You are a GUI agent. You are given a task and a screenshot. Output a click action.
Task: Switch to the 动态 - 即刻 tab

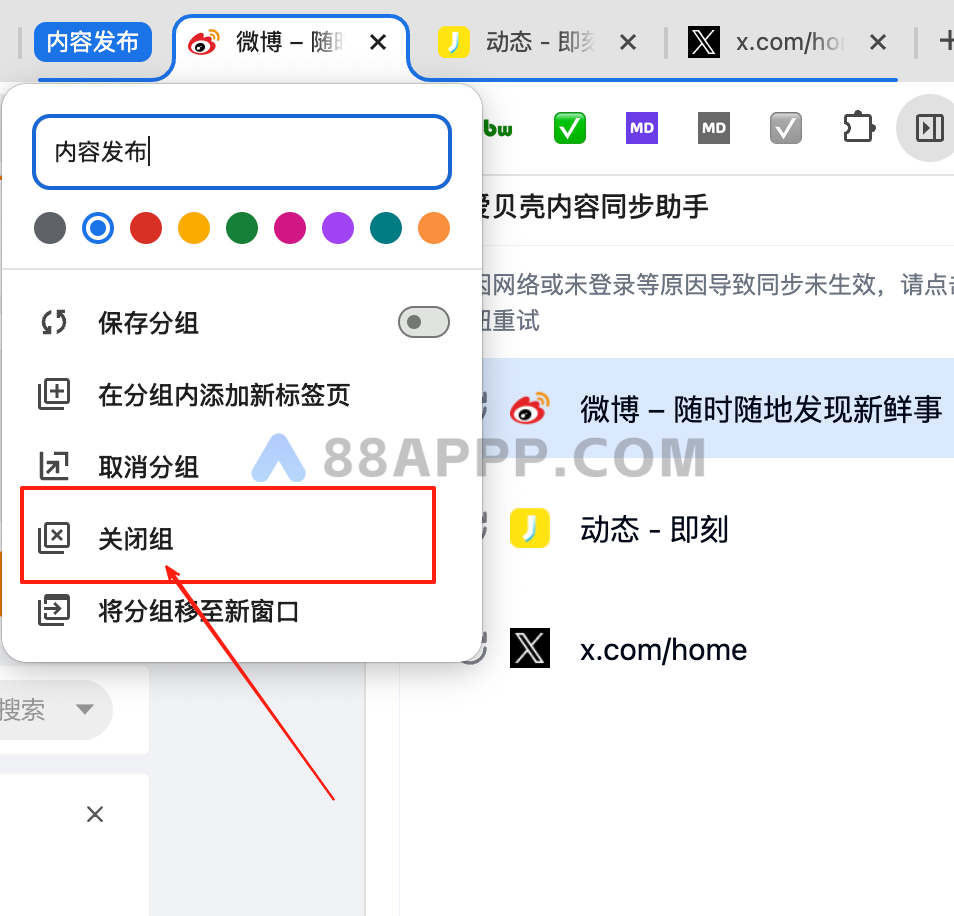pyautogui.click(x=538, y=43)
